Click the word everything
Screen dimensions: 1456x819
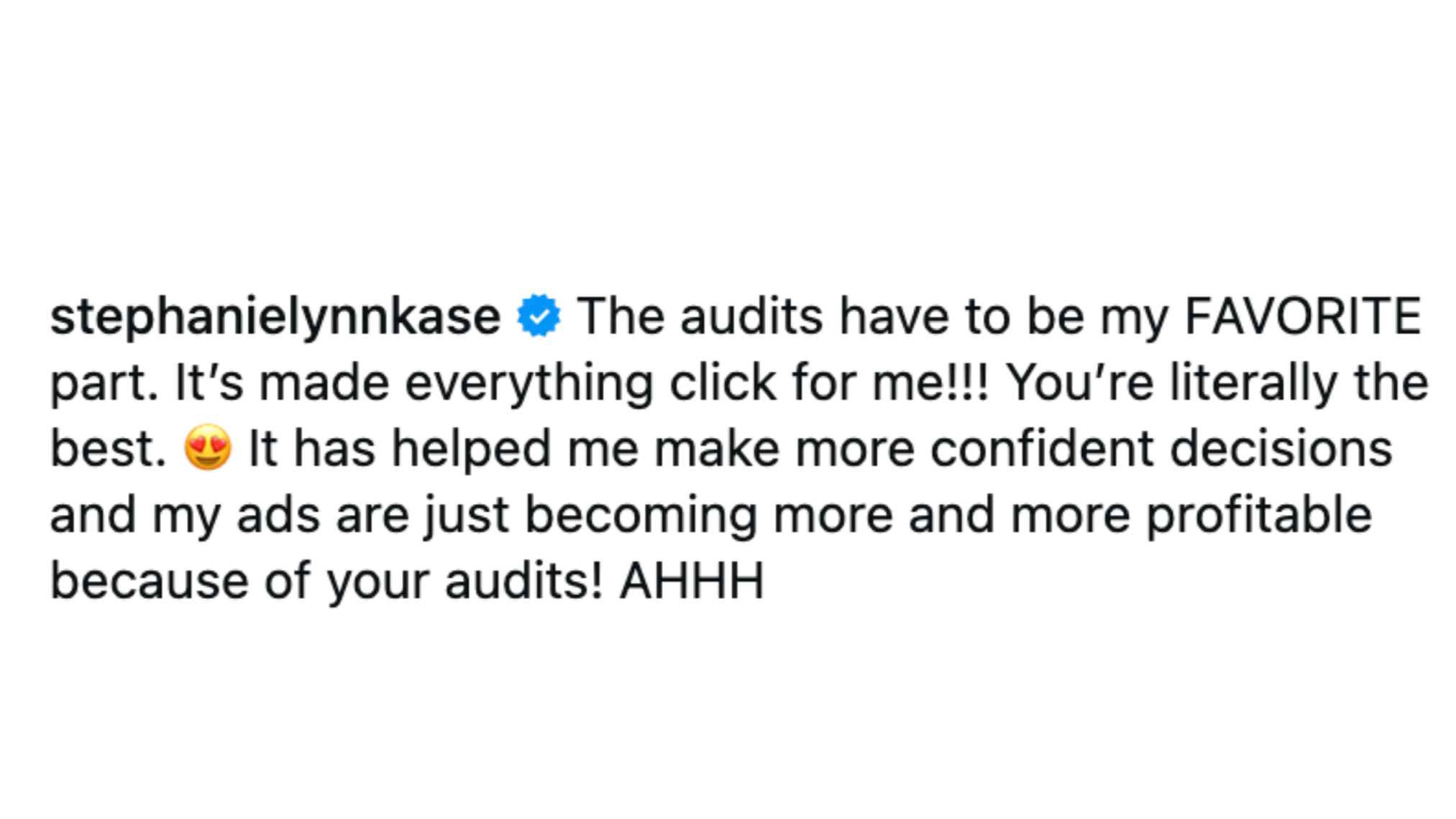pos(529,385)
